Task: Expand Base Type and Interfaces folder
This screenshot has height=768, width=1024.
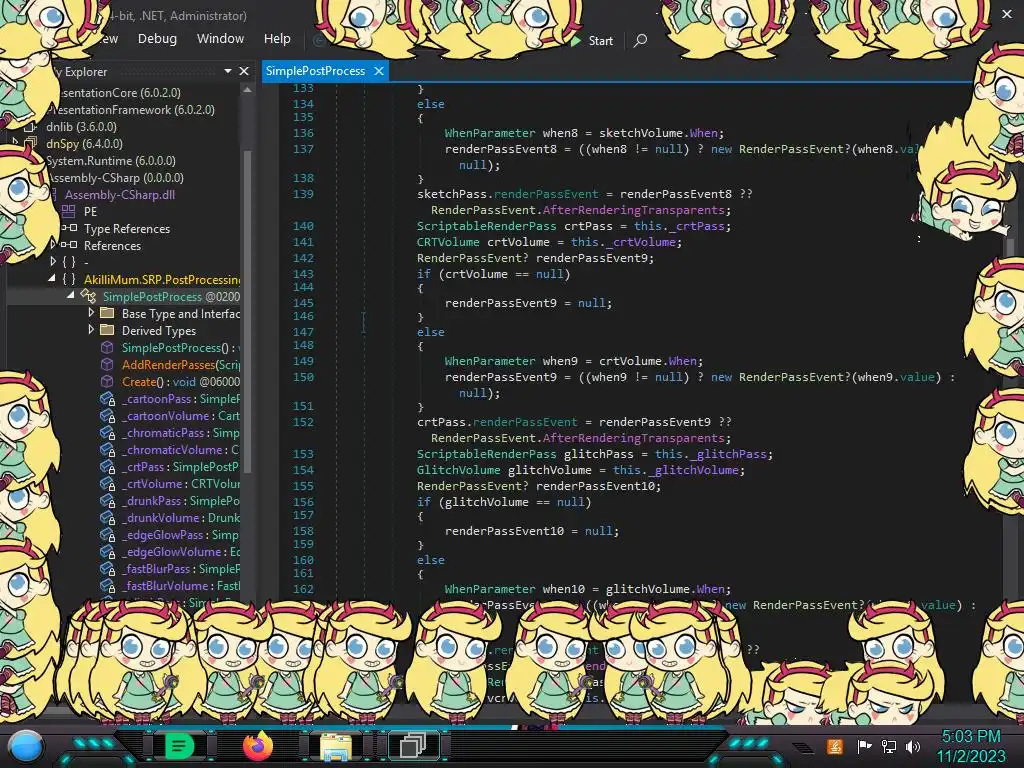Action: [x=91, y=313]
